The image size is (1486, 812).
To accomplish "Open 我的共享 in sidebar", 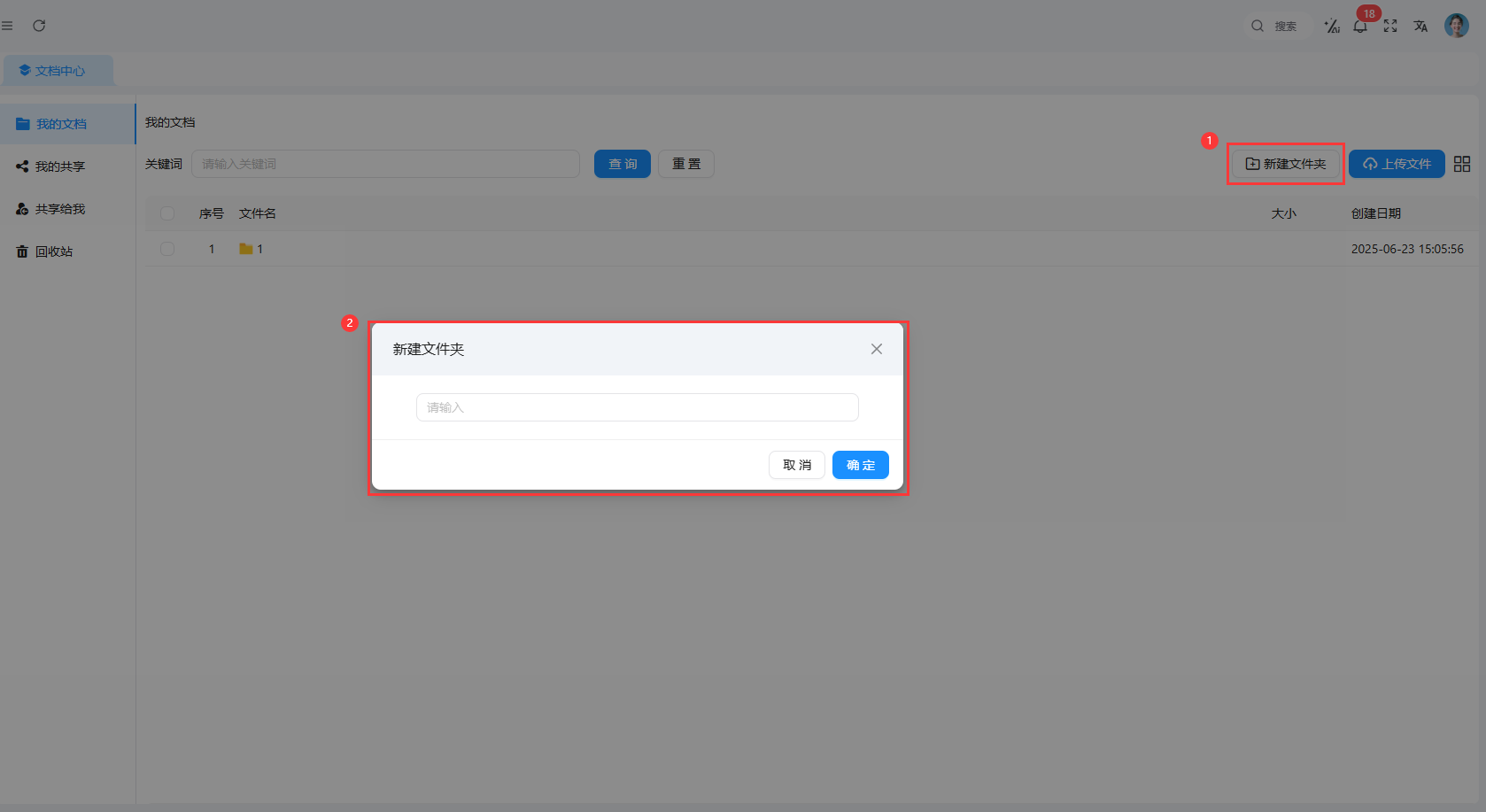I will pyautogui.click(x=67, y=166).
